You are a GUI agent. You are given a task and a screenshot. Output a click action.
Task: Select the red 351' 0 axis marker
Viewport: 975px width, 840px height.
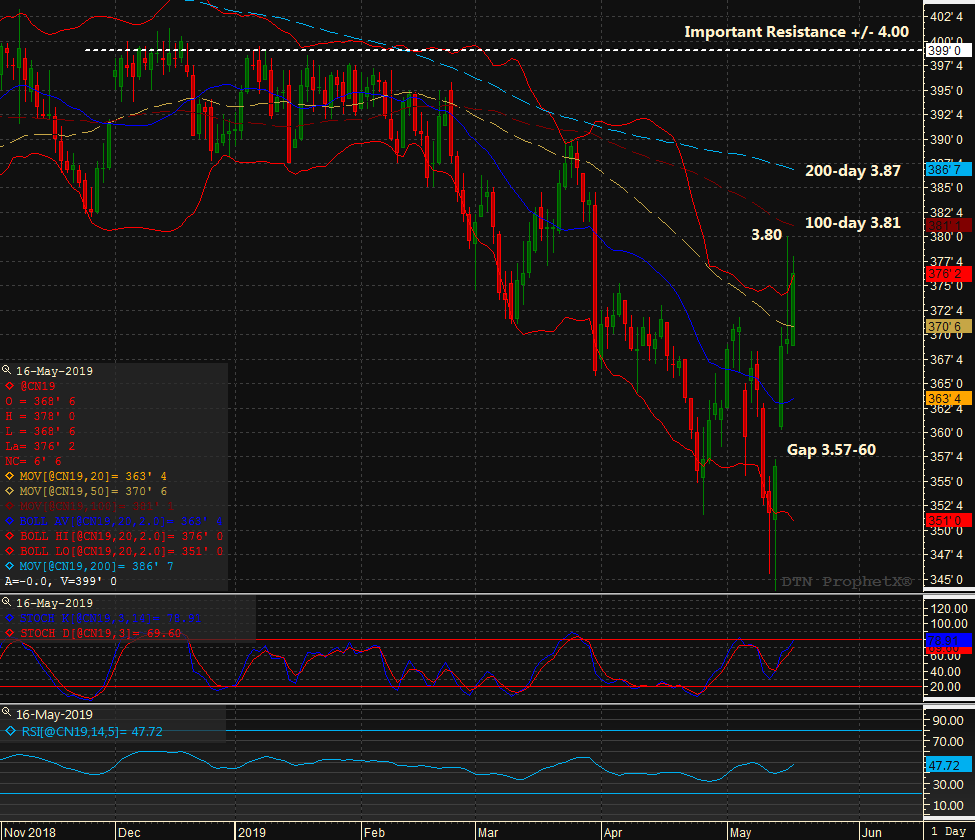(x=948, y=520)
